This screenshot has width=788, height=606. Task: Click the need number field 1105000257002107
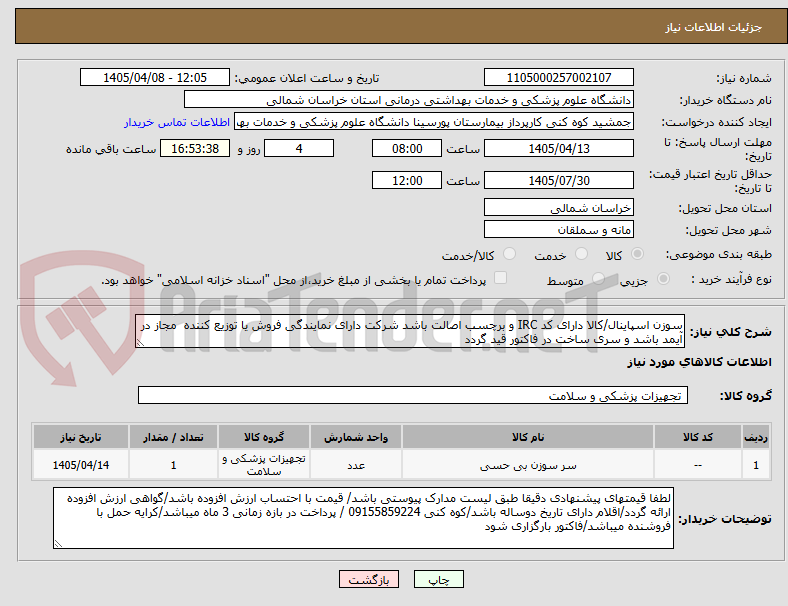pyautogui.click(x=559, y=78)
